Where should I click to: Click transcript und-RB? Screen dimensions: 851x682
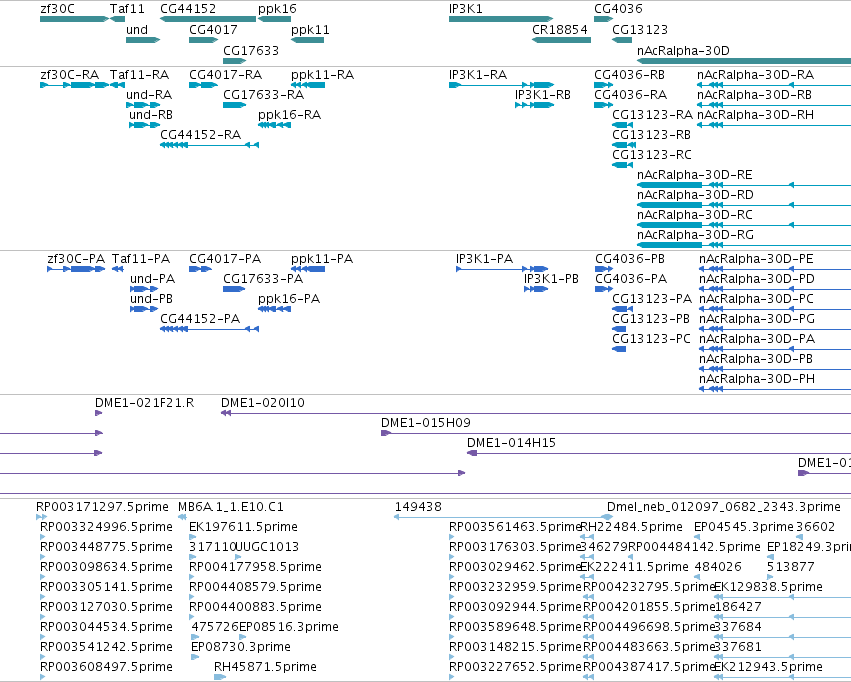coord(144,125)
